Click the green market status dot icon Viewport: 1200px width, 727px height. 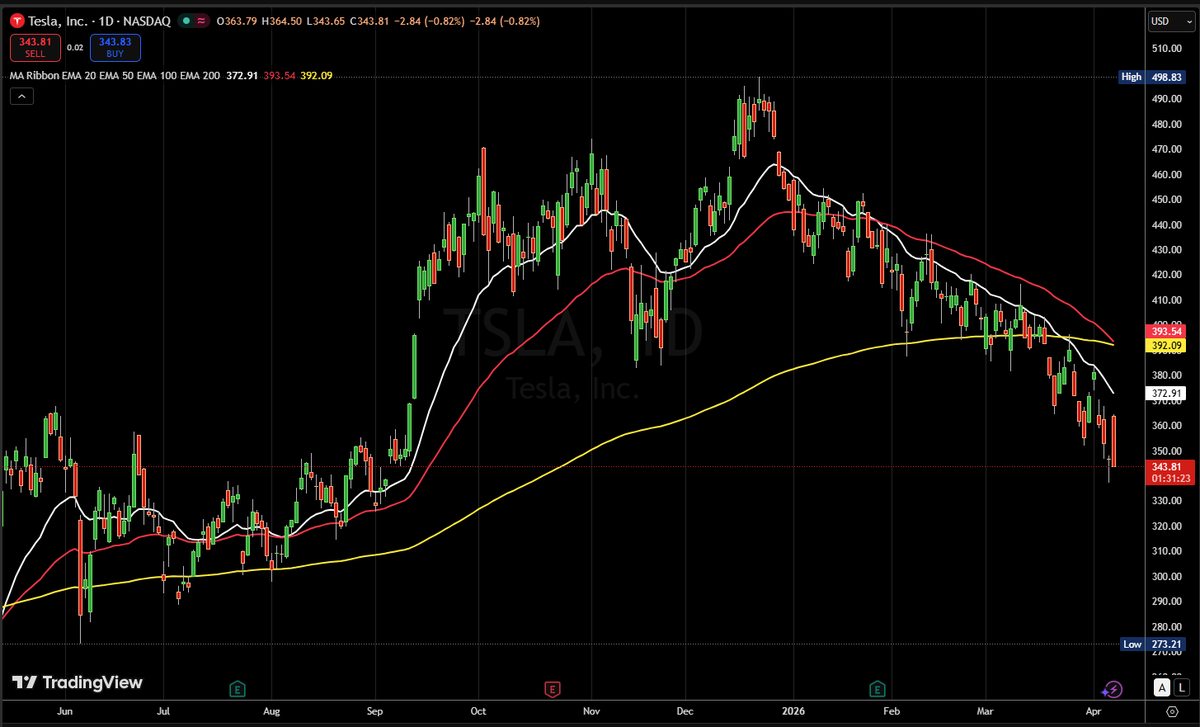184,20
